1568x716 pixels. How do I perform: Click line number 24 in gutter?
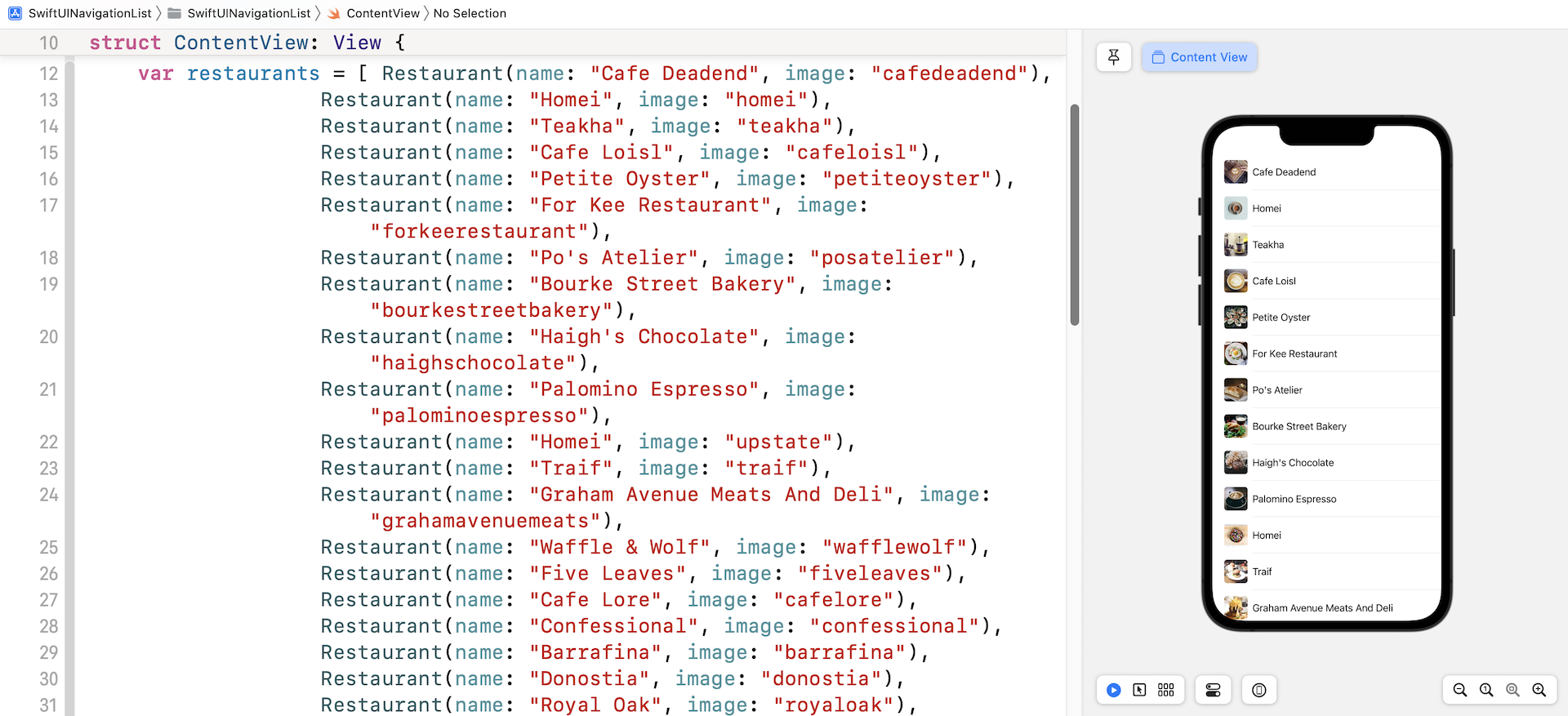[x=49, y=495]
